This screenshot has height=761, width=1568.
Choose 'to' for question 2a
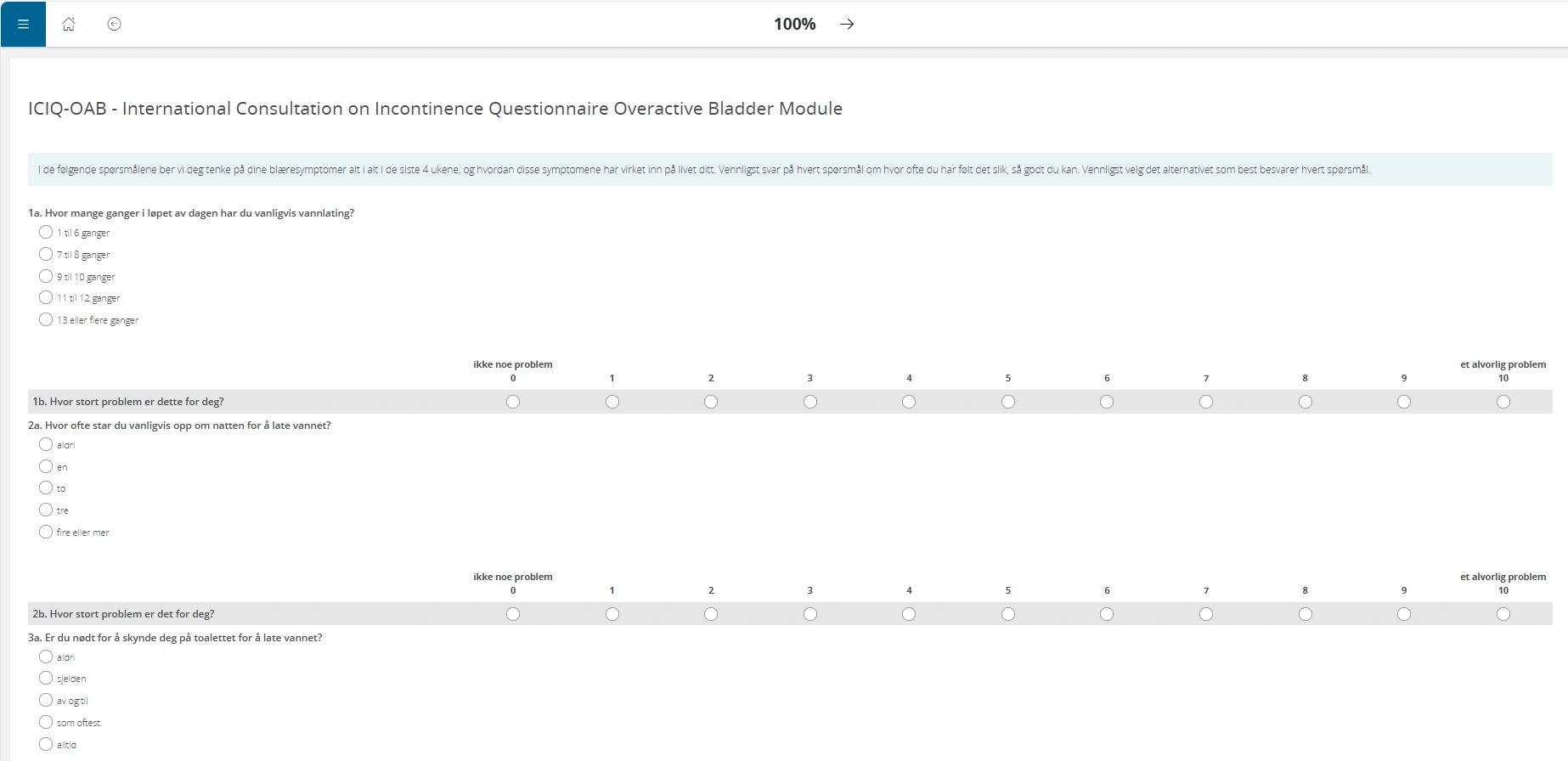click(46, 488)
